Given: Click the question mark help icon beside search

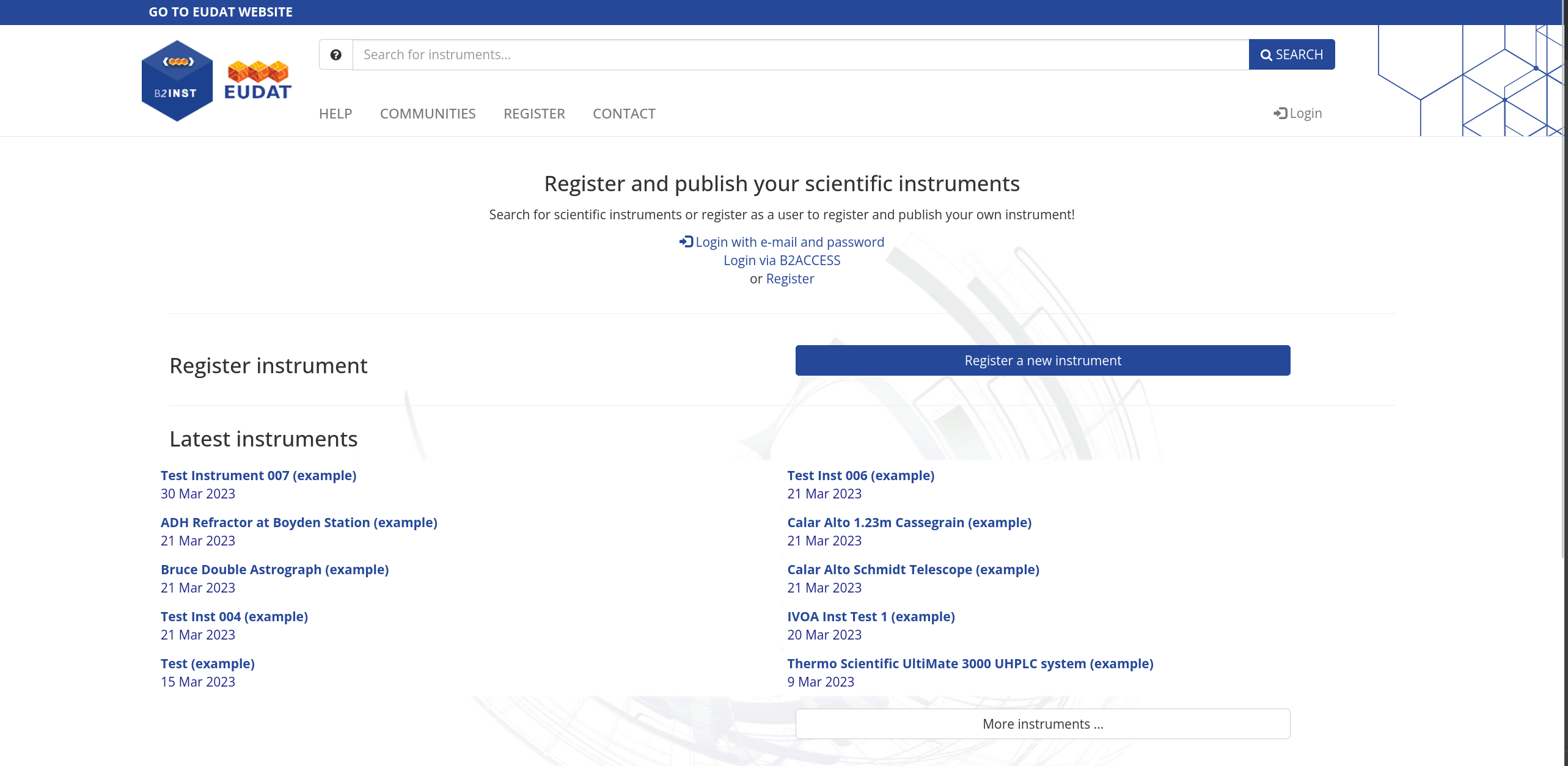Looking at the screenshot, I should [x=335, y=54].
